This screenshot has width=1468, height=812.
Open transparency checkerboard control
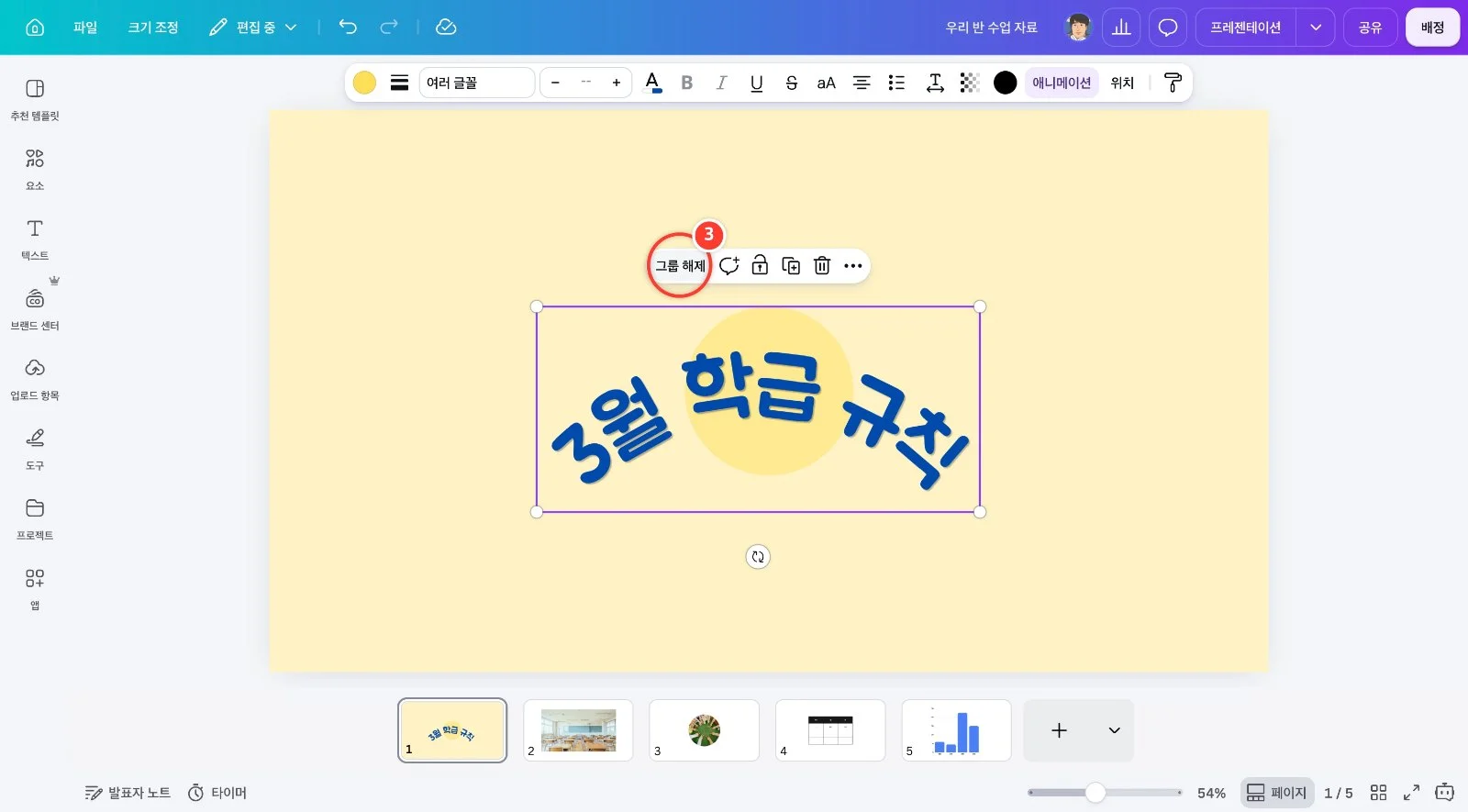click(970, 83)
